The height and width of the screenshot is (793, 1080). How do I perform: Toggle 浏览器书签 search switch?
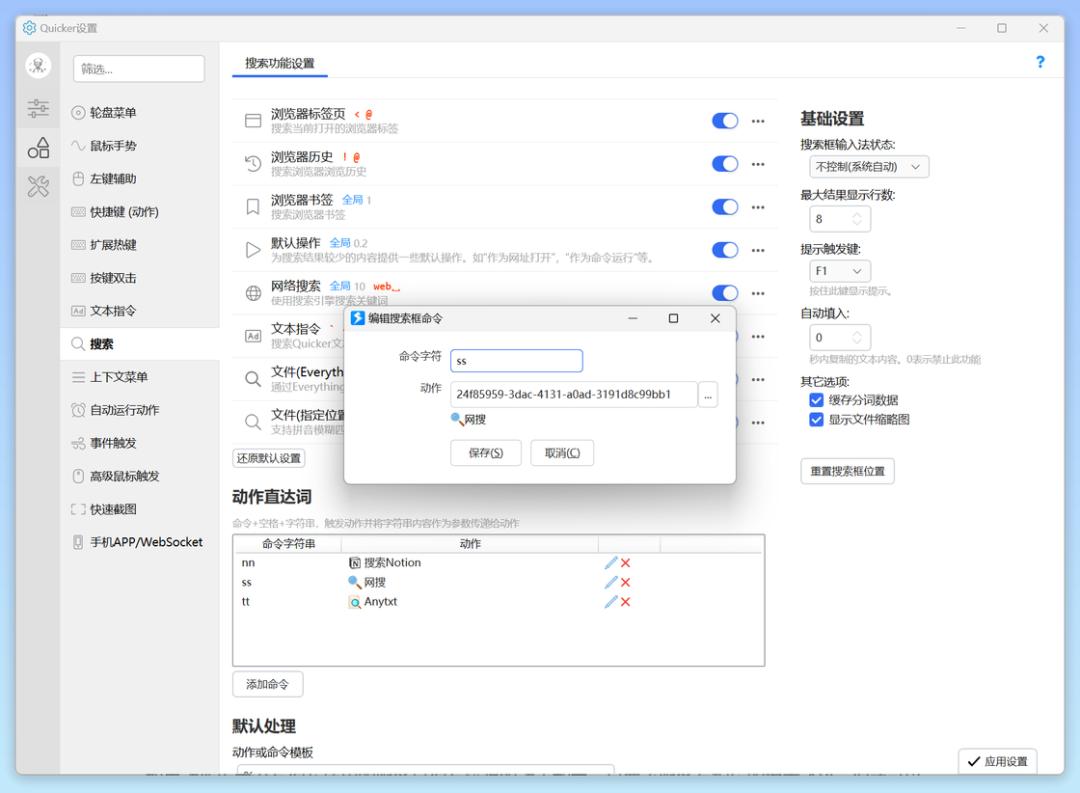pyautogui.click(x=725, y=207)
